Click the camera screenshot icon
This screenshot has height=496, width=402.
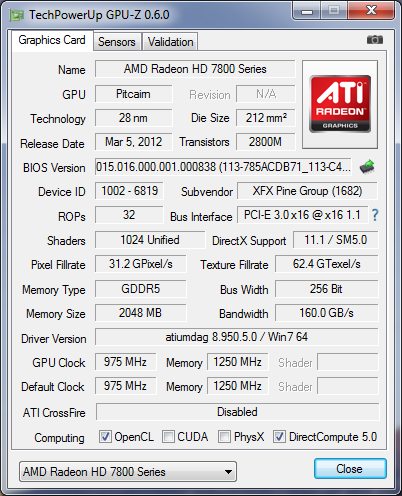(x=375, y=40)
